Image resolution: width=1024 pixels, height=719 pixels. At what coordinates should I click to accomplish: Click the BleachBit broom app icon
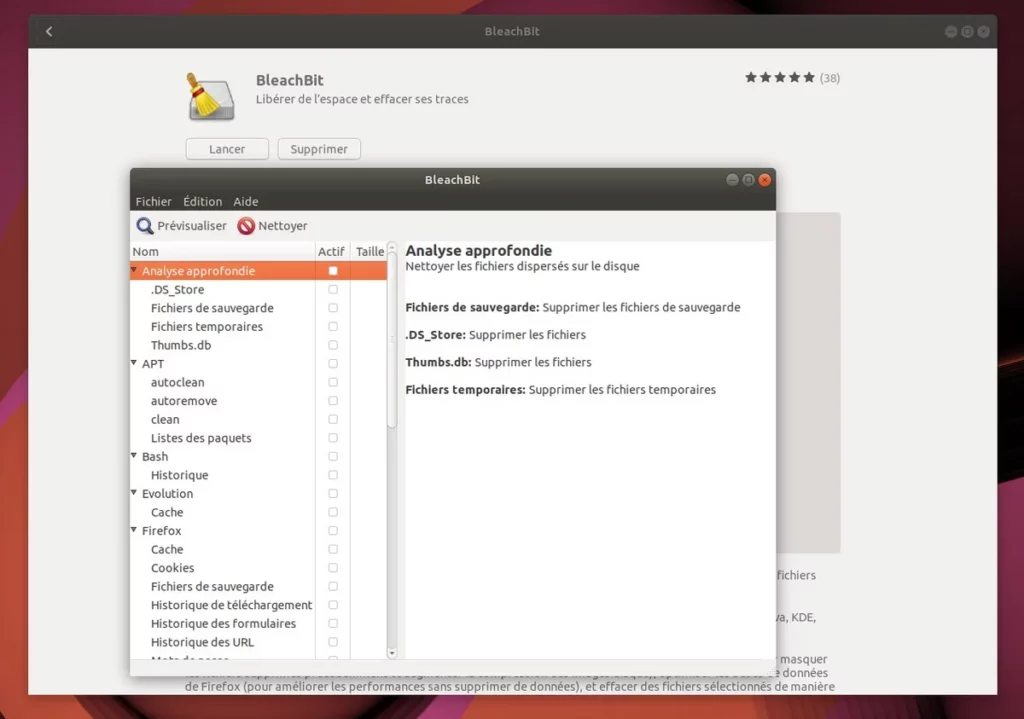coord(211,96)
